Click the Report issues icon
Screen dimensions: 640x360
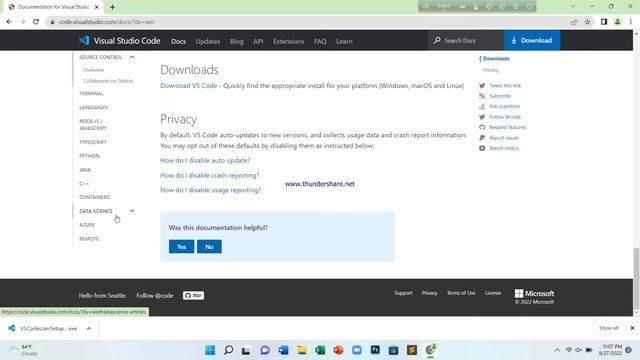tap(482, 138)
